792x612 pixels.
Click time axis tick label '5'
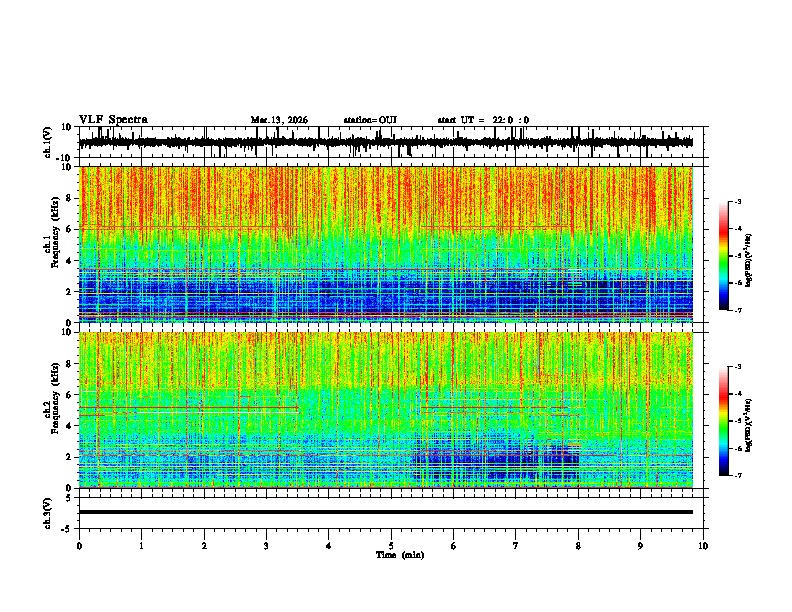click(x=391, y=546)
